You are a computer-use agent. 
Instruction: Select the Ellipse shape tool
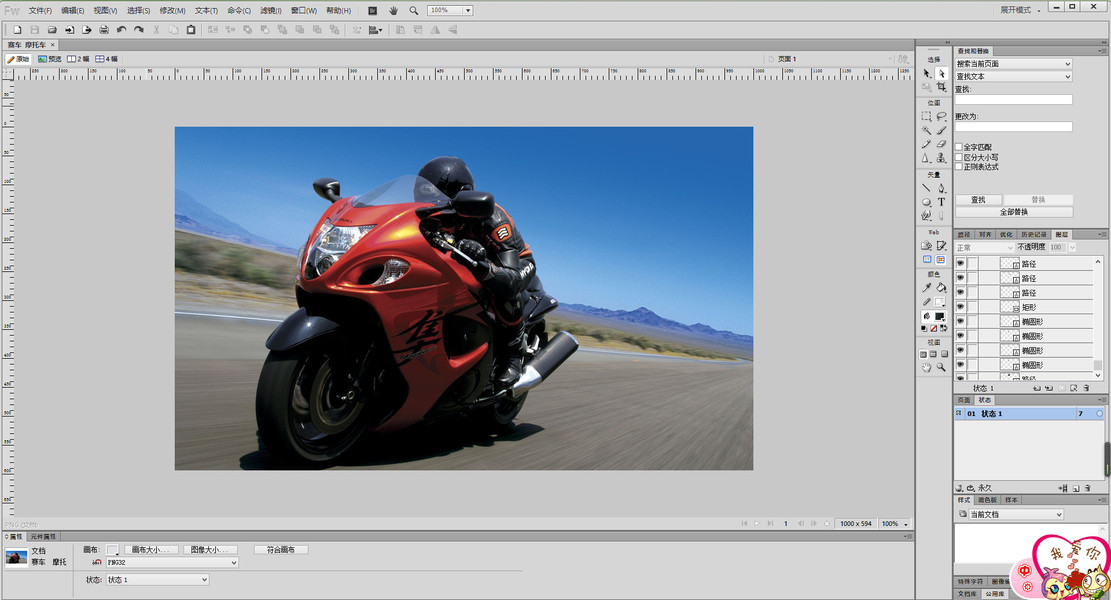(x=926, y=202)
